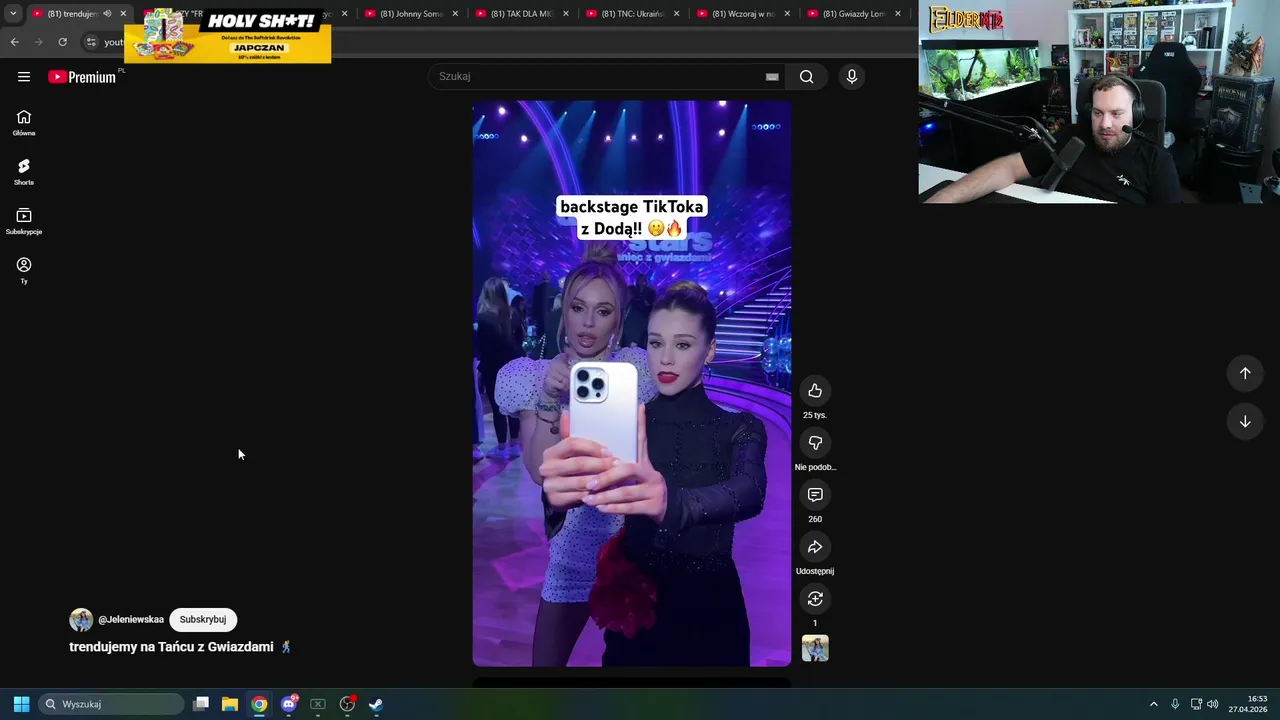
Task: Close the Johnny Soma tab
Action: 455,14
